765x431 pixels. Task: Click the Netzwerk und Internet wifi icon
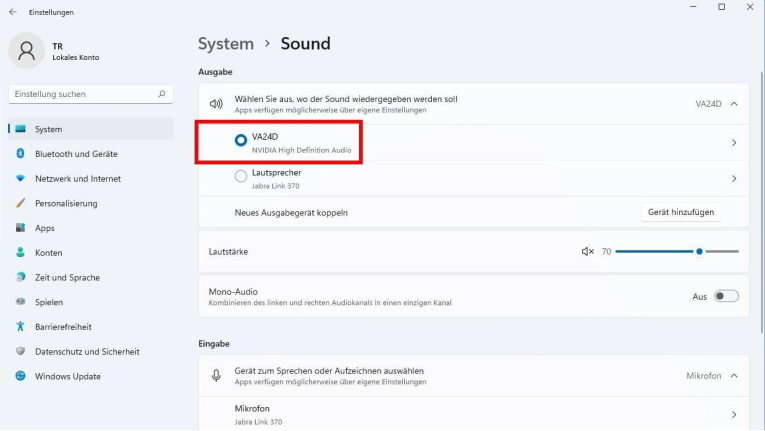pos(20,178)
